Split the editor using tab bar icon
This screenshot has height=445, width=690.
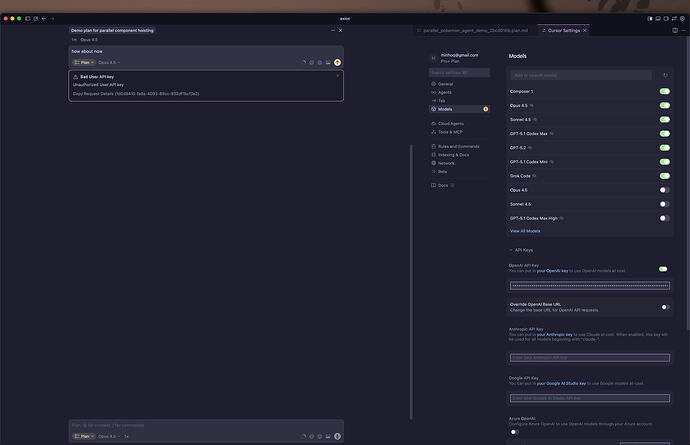pyautogui.click(x=675, y=30)
